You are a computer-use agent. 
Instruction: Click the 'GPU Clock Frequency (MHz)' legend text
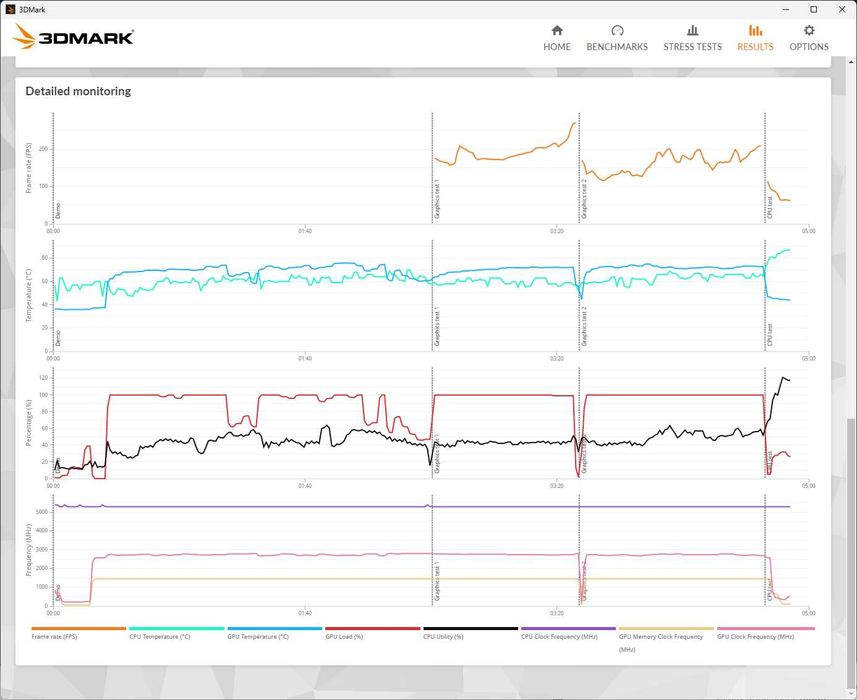click(755, 637)
